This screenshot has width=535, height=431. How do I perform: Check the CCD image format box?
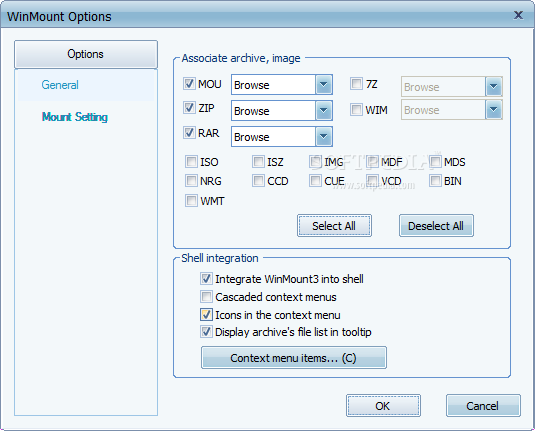[x=258, y=181]
